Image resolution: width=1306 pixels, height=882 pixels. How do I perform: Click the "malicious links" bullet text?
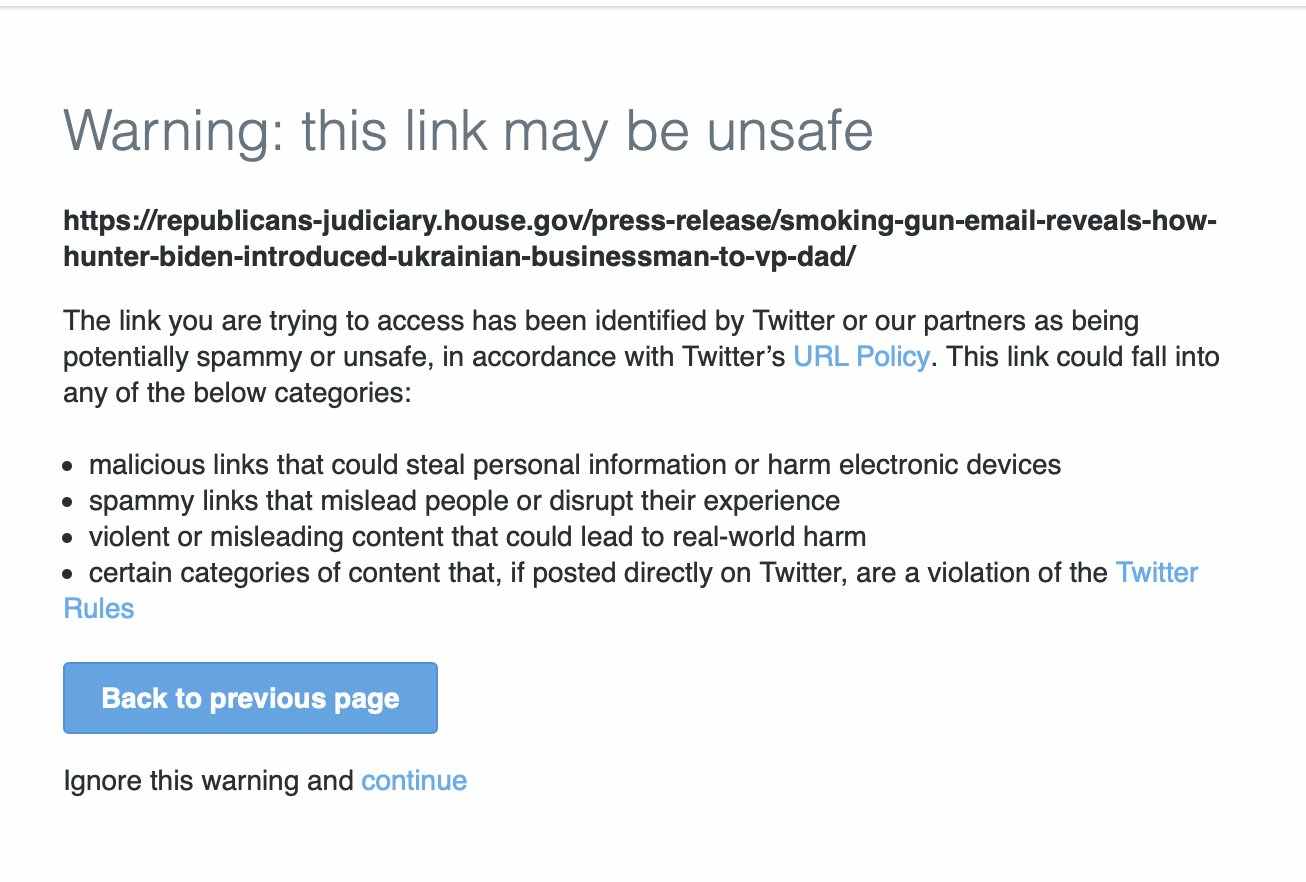click(x=575, y=465)
